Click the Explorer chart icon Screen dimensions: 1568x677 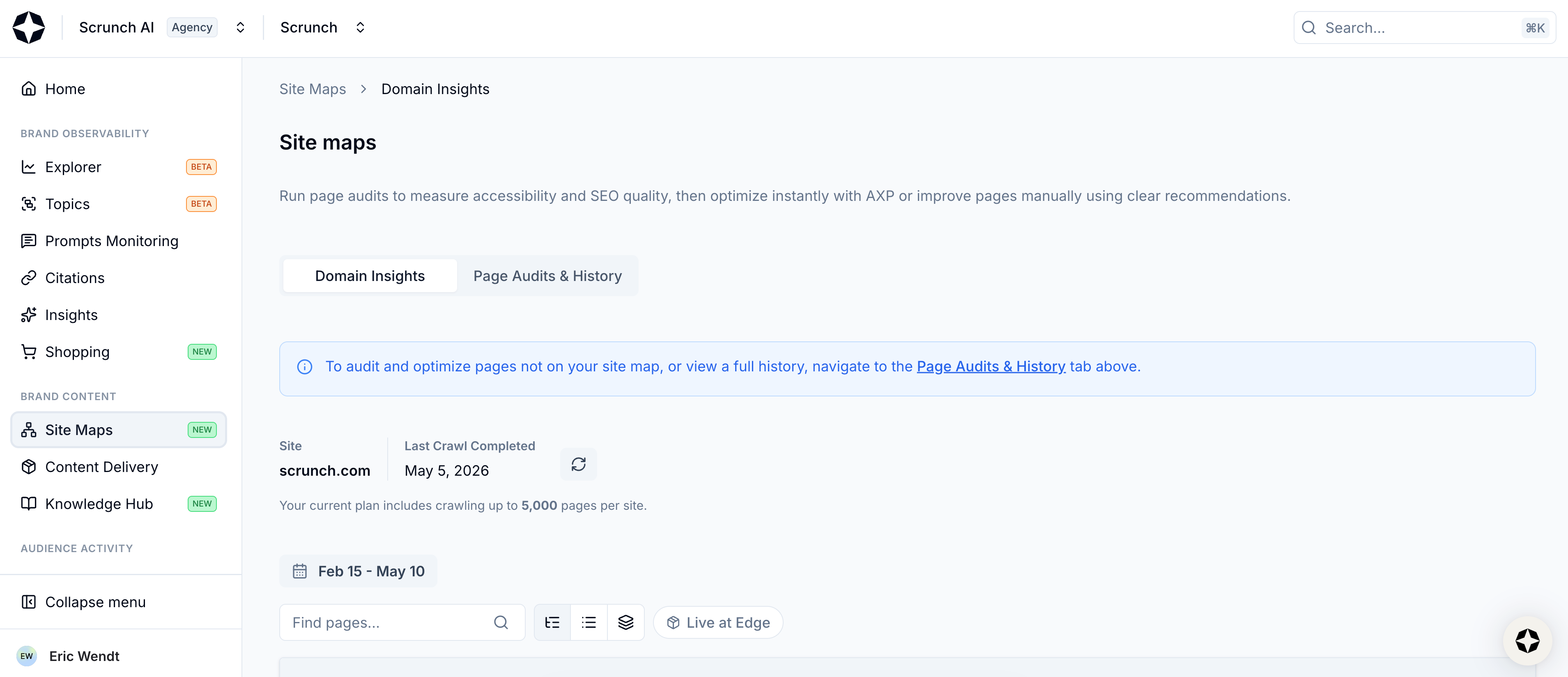(29, 167)
